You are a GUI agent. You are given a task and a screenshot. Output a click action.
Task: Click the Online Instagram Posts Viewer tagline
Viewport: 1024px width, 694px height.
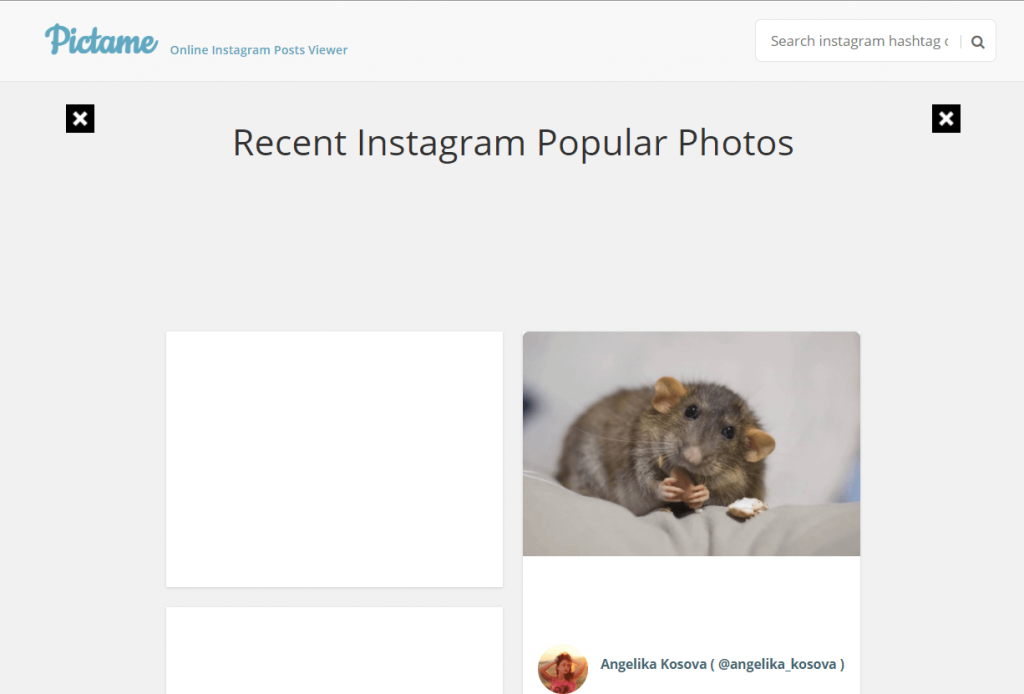[x=259, y=50]
